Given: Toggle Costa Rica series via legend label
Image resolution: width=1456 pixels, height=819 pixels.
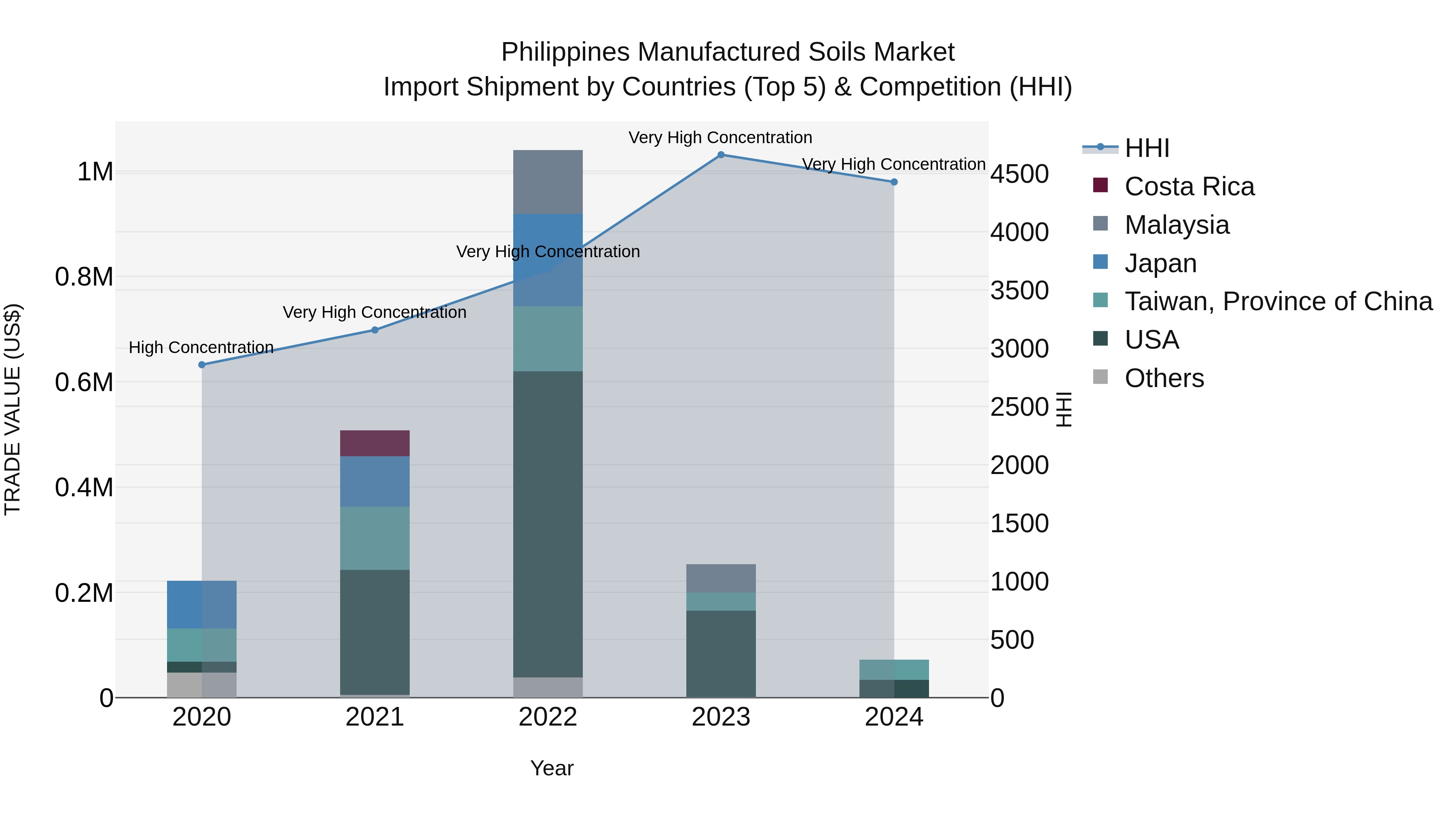Looking at the screenshot, I should pyautogui.click(x=1189, y=186).
